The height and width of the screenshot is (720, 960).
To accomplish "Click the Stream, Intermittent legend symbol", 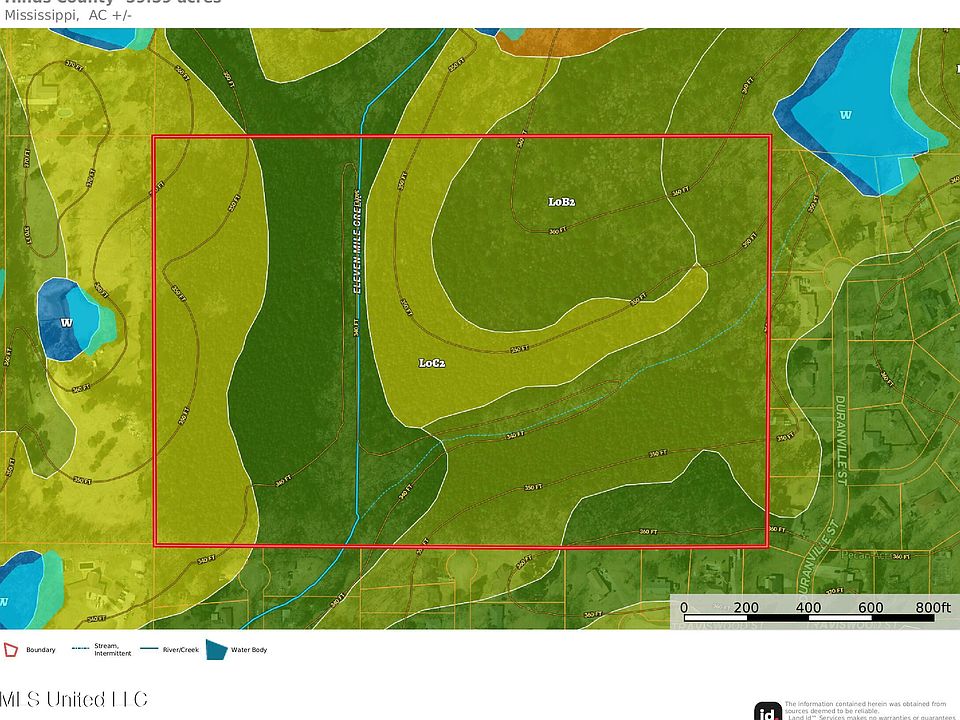I will tap(80, 649).
